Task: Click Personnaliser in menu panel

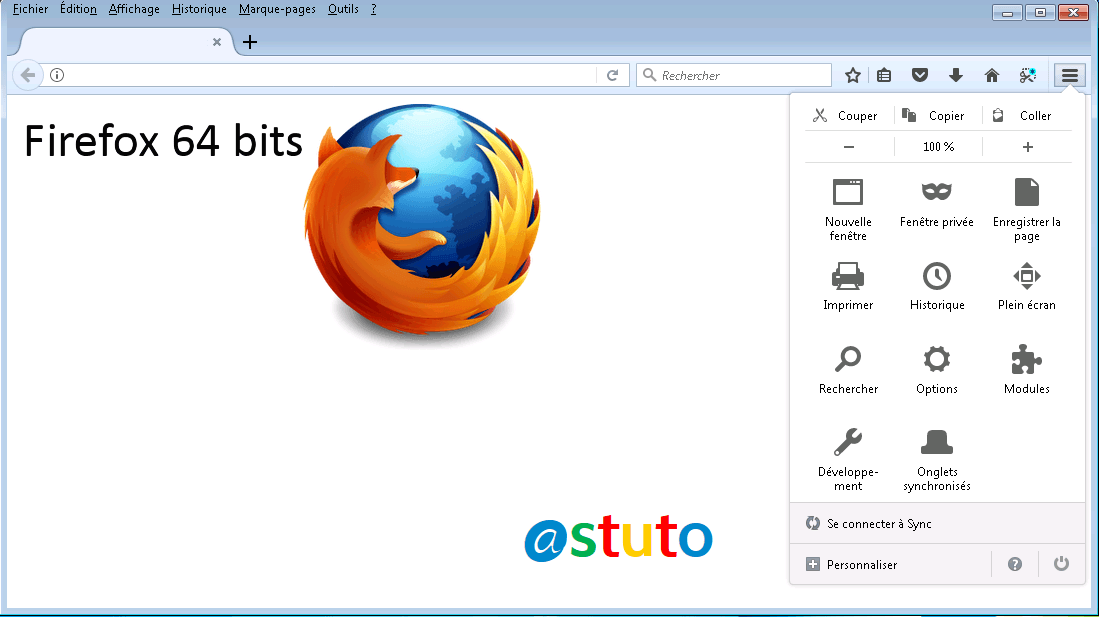Action: pyautogui.click(x=852, y=564)
